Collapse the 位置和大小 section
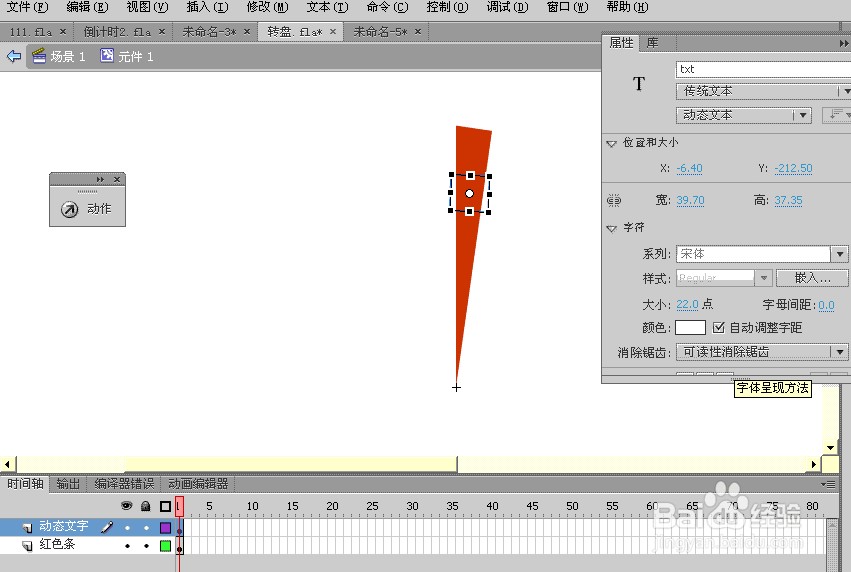Screen dimensions: 851x572 point(612,144)
